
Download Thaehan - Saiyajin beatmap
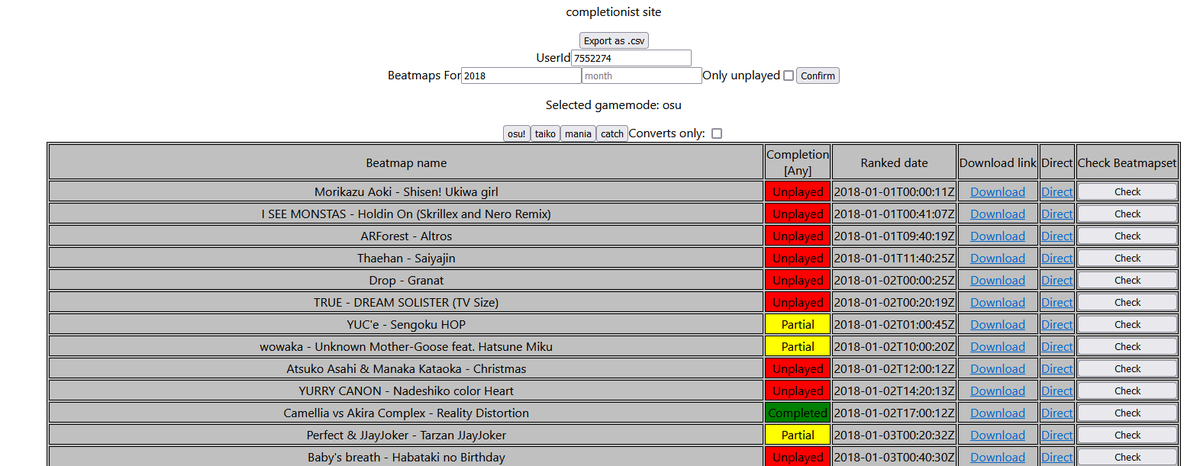(x=997, y=258)
